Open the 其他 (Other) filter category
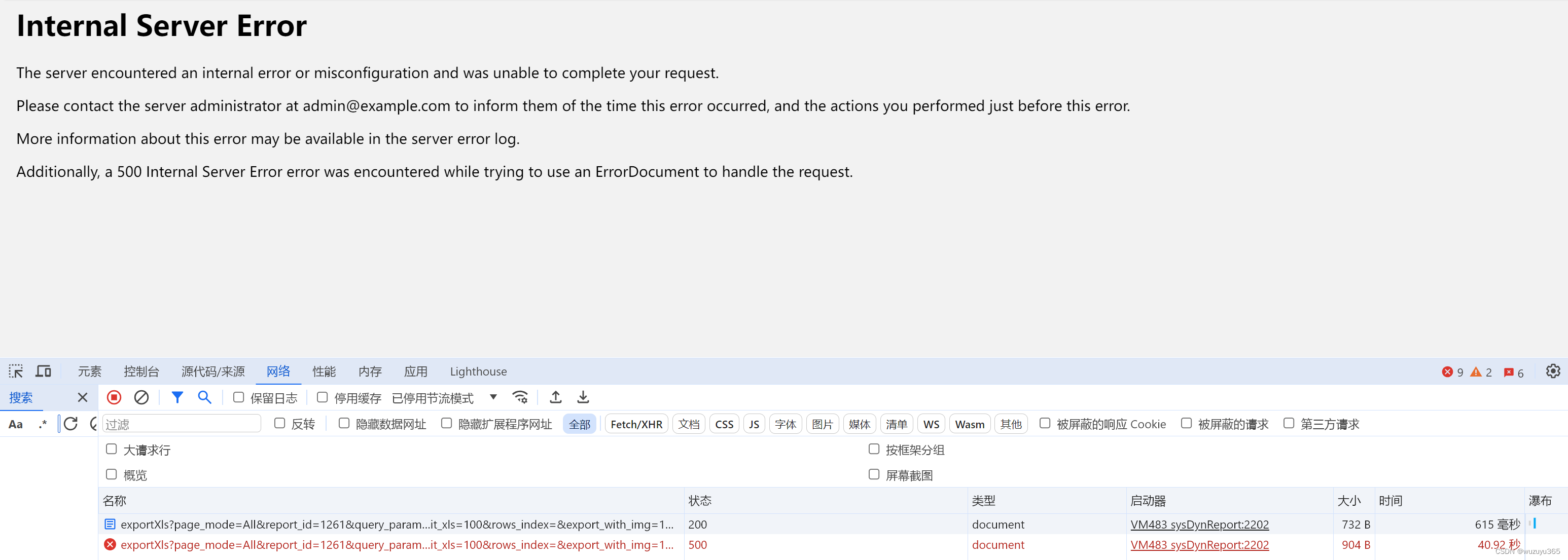The width and height of the screenshot is (1568, 560). point(1009,425)
